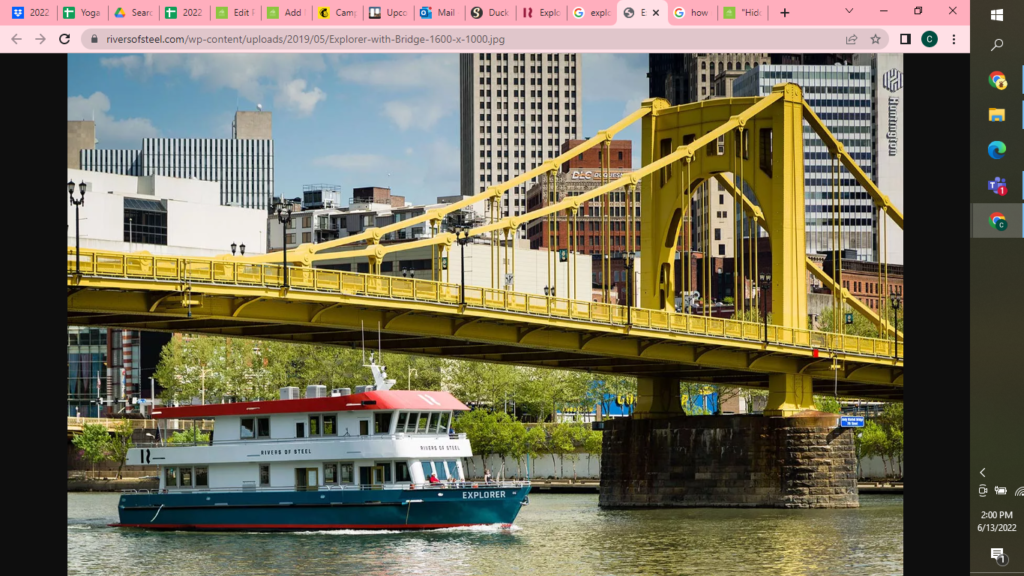
Task: Open Microsoft Edge from the taskbar
Action: [x=997, y=149]
